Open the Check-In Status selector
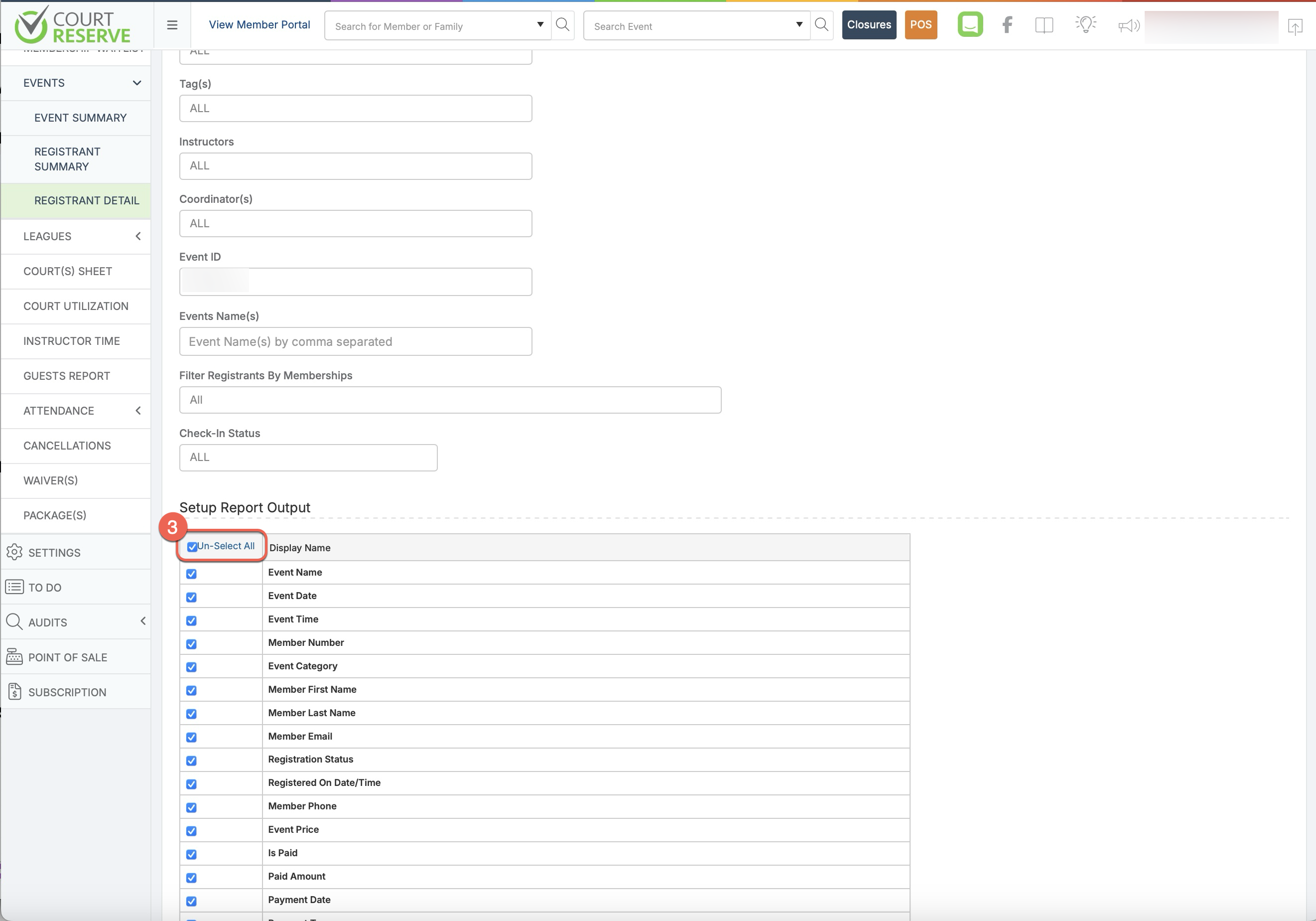The width and height of the screenshot is (1316, 921). [308, 457]
